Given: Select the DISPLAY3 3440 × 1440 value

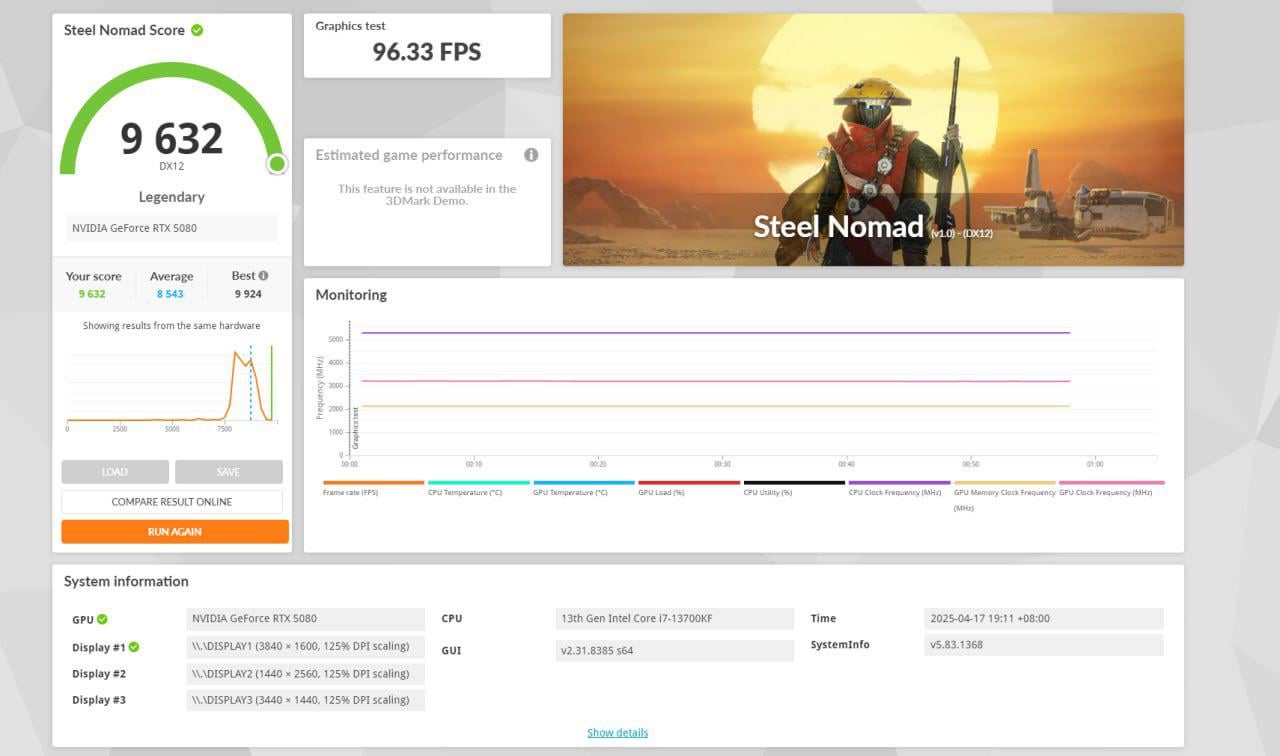Looking at the screenshot, I should click(305, 700).
